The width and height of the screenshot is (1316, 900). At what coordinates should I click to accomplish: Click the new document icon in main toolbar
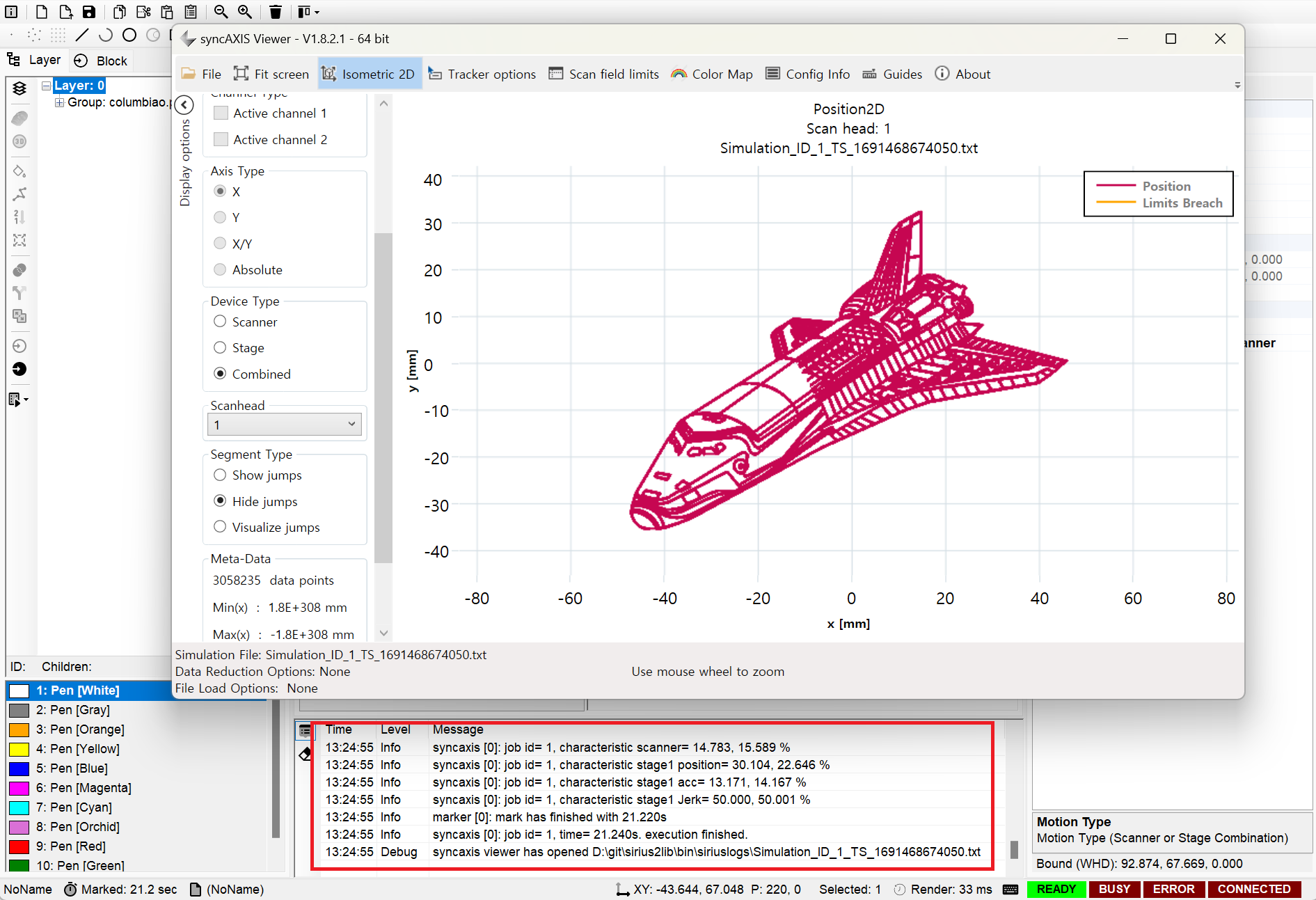tap(42, 12)
